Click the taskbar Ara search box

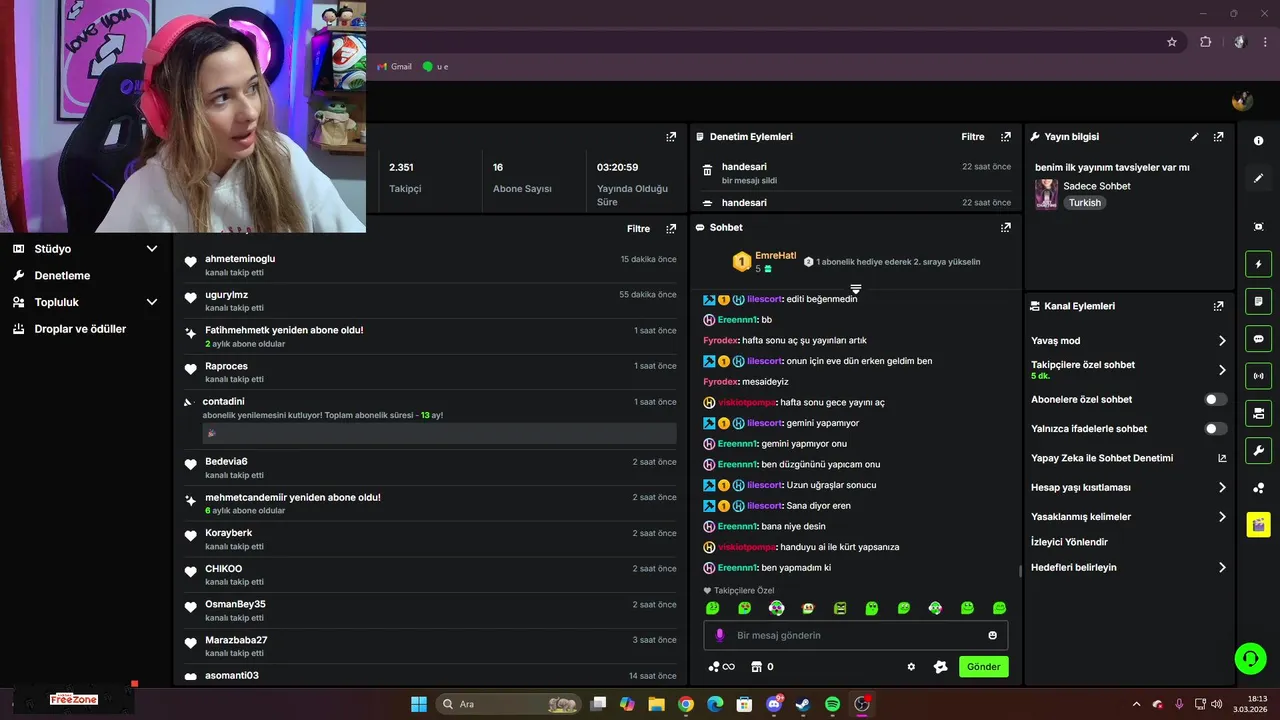click(508, 704)
